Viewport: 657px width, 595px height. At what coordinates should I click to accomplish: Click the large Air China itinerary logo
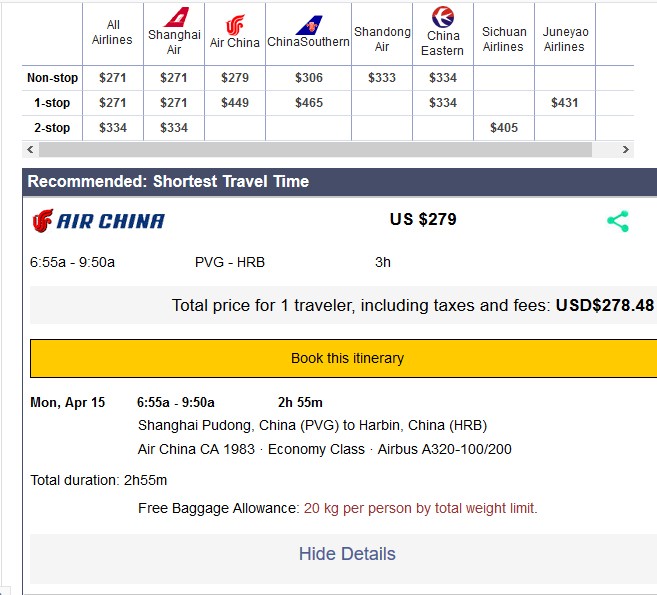point(98,221)
